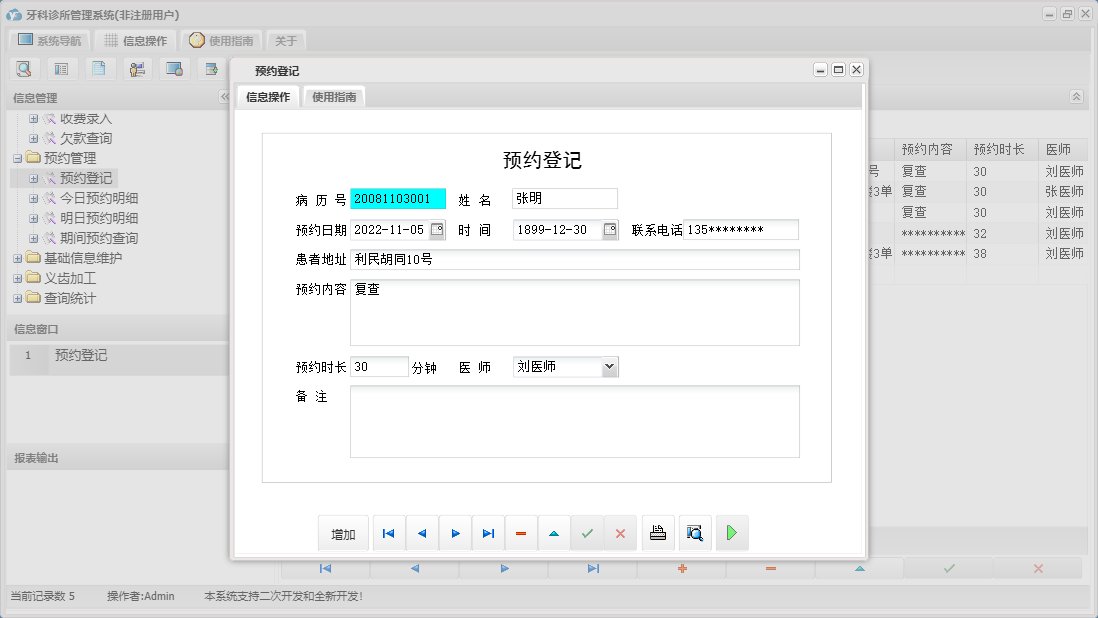Open the 医师 doctor dropdown

pyautogui.click(x=608, y=367)
